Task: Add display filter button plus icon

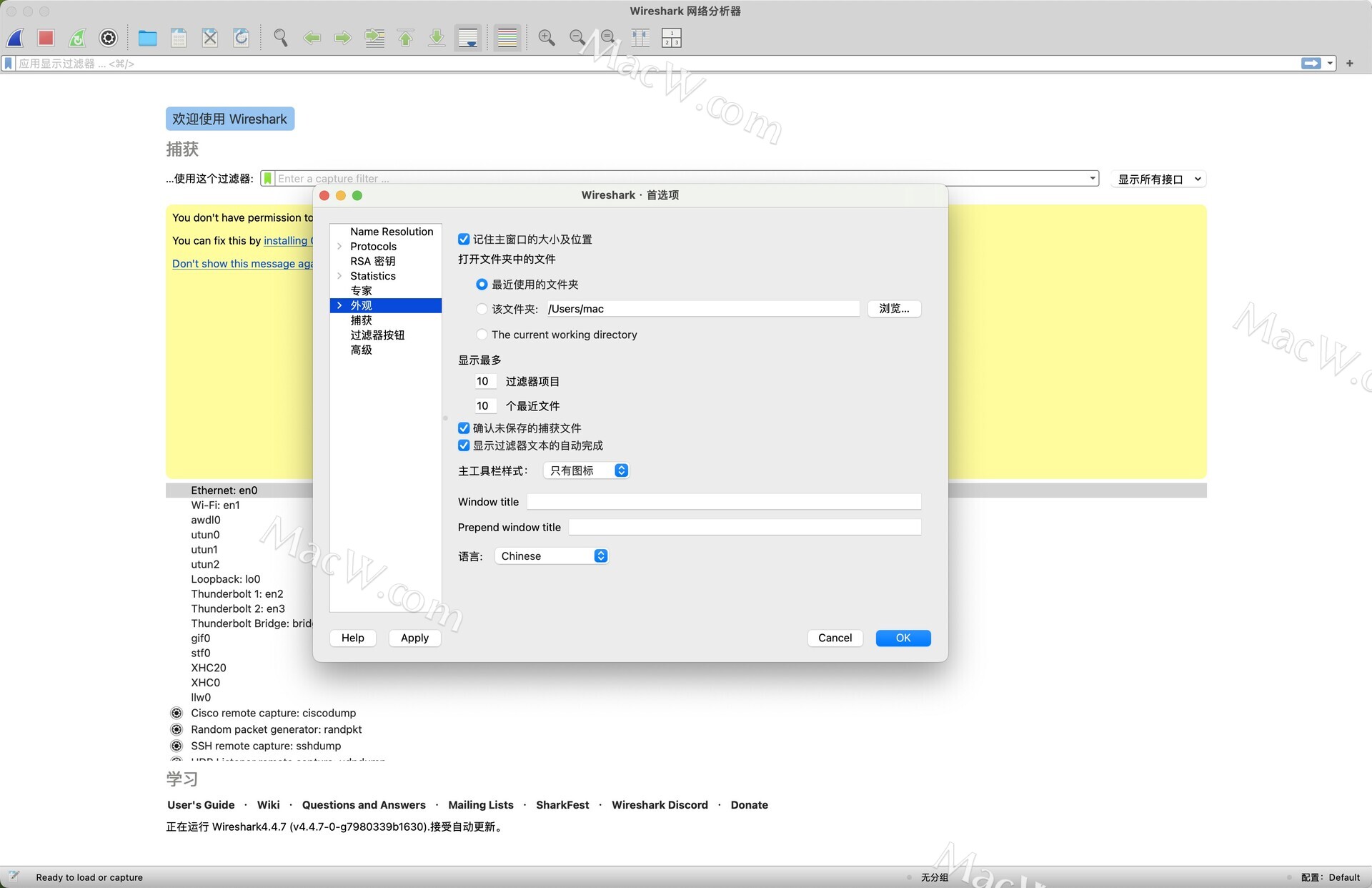Action: click(1350, 64)
